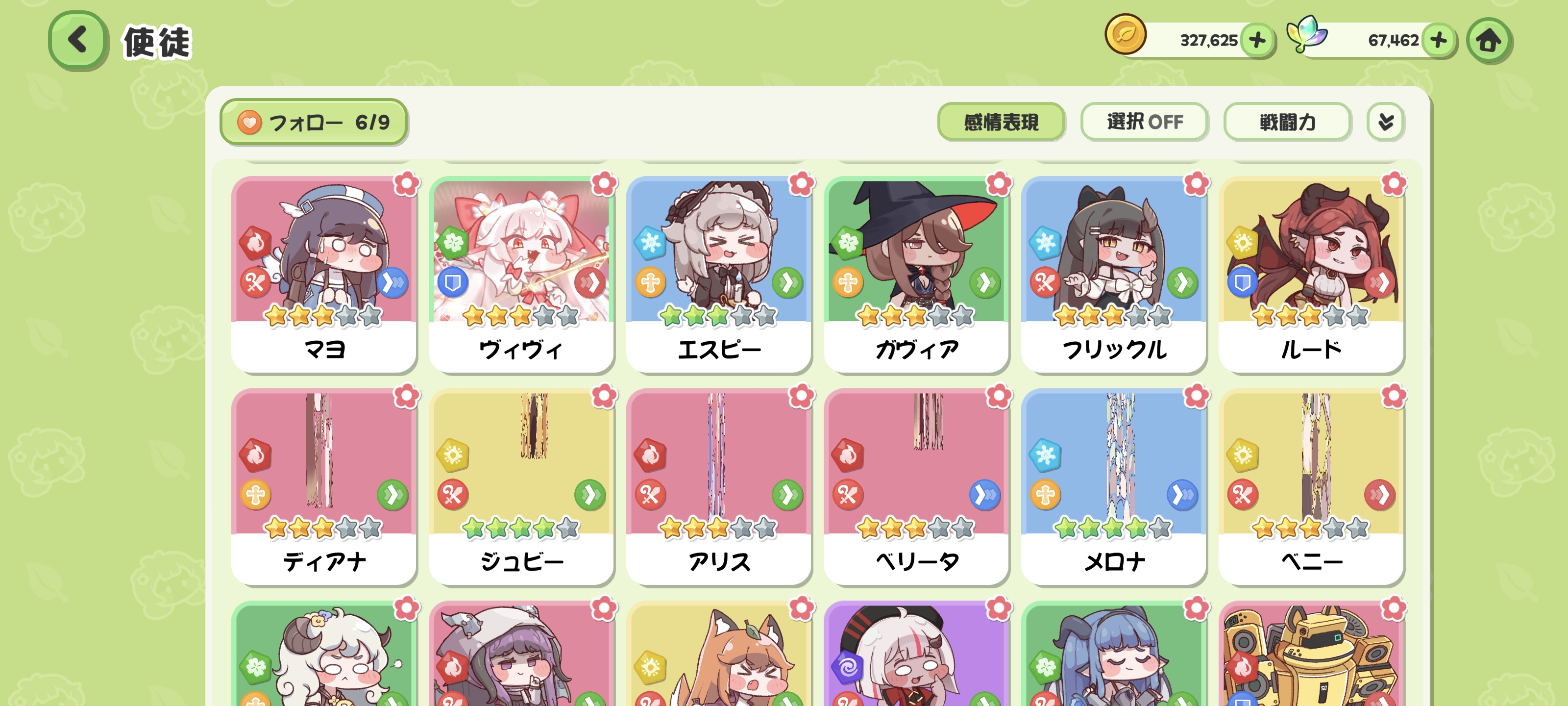Add more gold coins with plus
1568x706 pixels.
[x=1257, y=41]
